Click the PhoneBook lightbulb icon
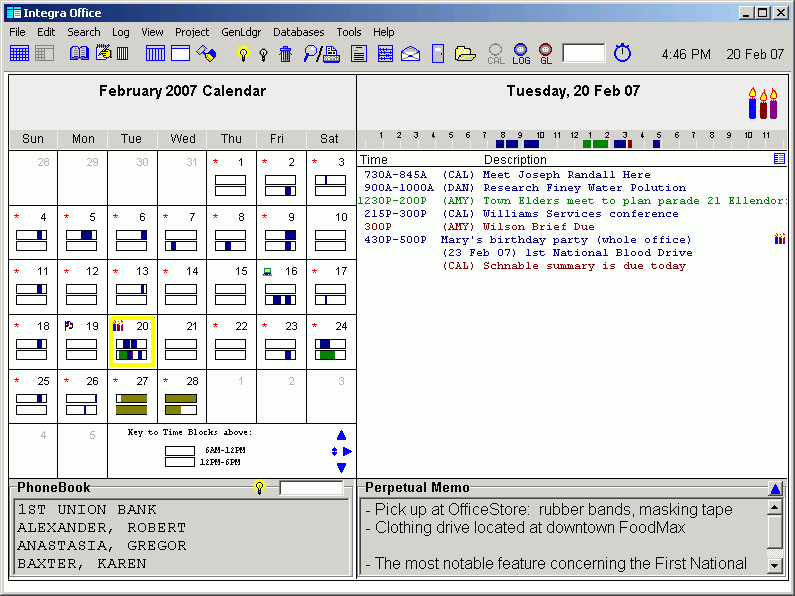 (x=259, y=488)
